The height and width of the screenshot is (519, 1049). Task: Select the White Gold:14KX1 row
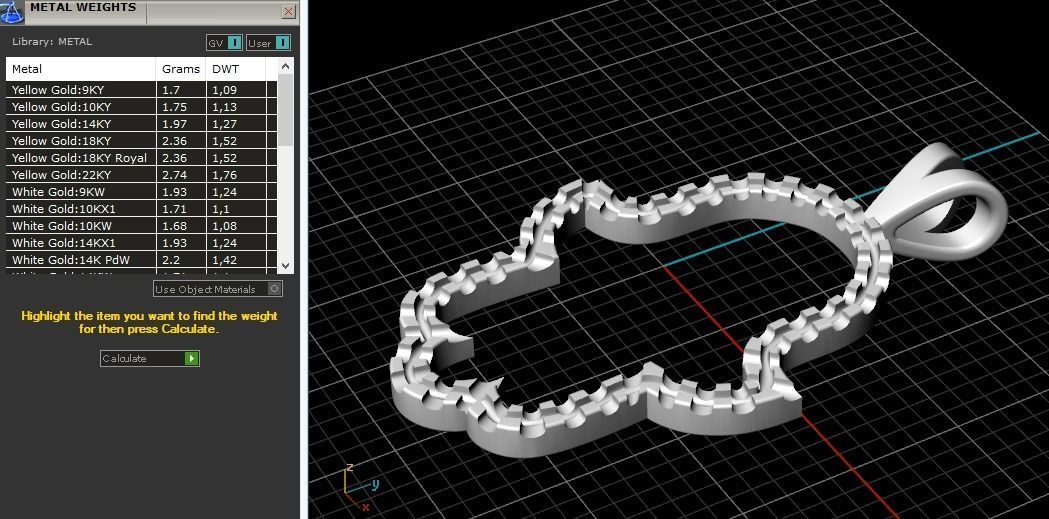pyautogui.click(x=141, y=243)
